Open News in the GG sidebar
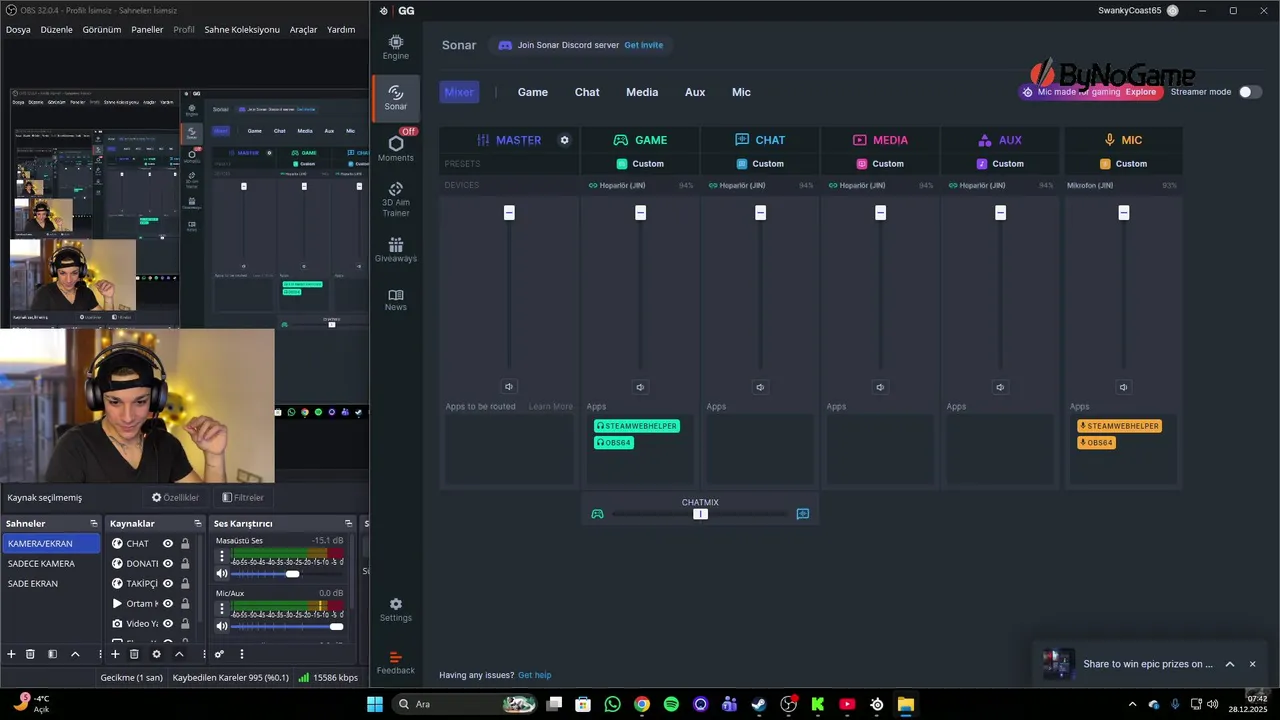Viewport: 1280px width, 720px height. pos(396,300)
